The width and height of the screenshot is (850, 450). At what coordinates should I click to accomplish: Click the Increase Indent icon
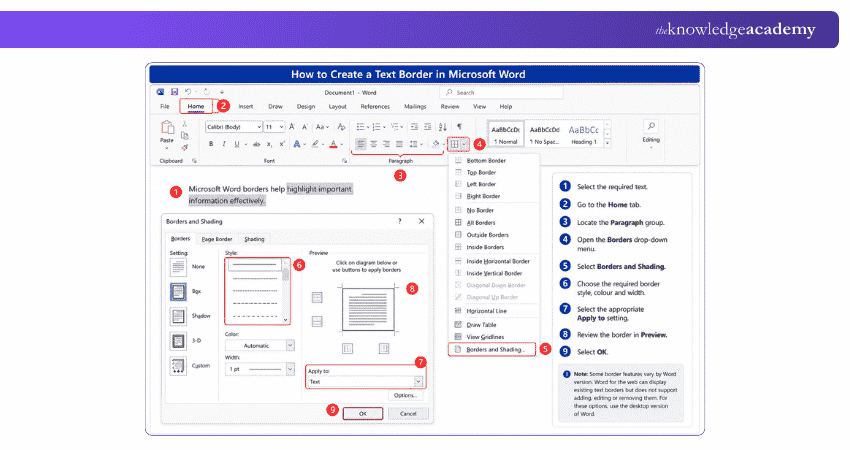click(x=427, y=127)
